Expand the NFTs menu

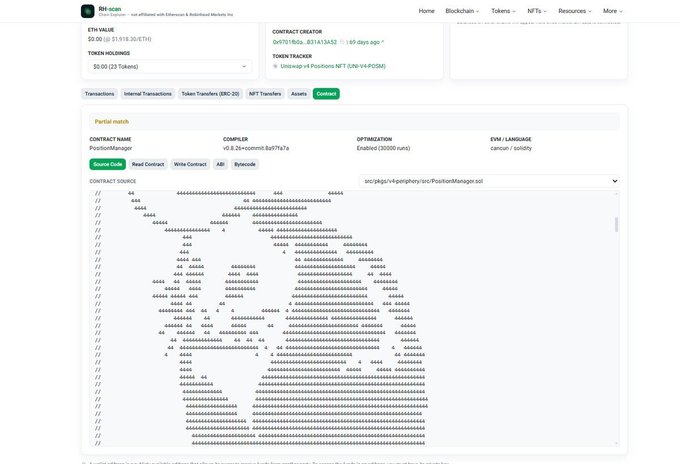[x=537, y=11]
